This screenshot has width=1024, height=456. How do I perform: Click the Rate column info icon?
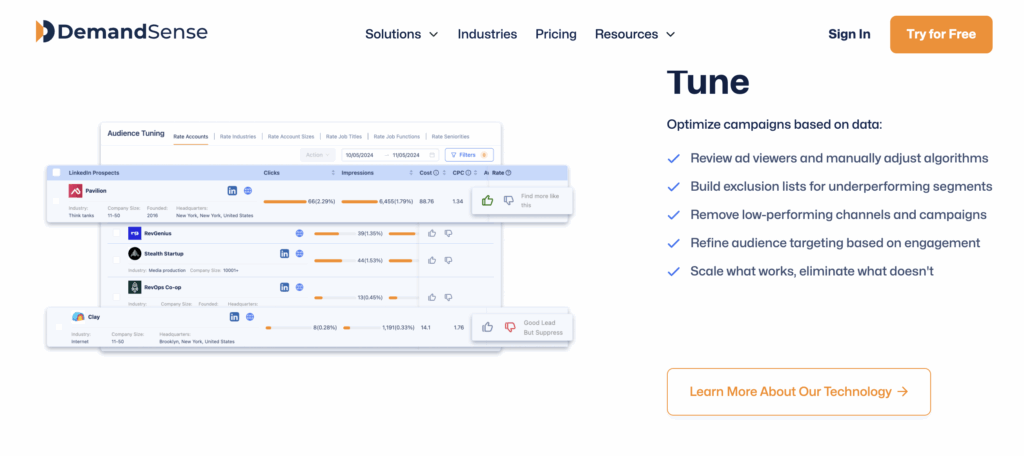[x=508, y=173]
